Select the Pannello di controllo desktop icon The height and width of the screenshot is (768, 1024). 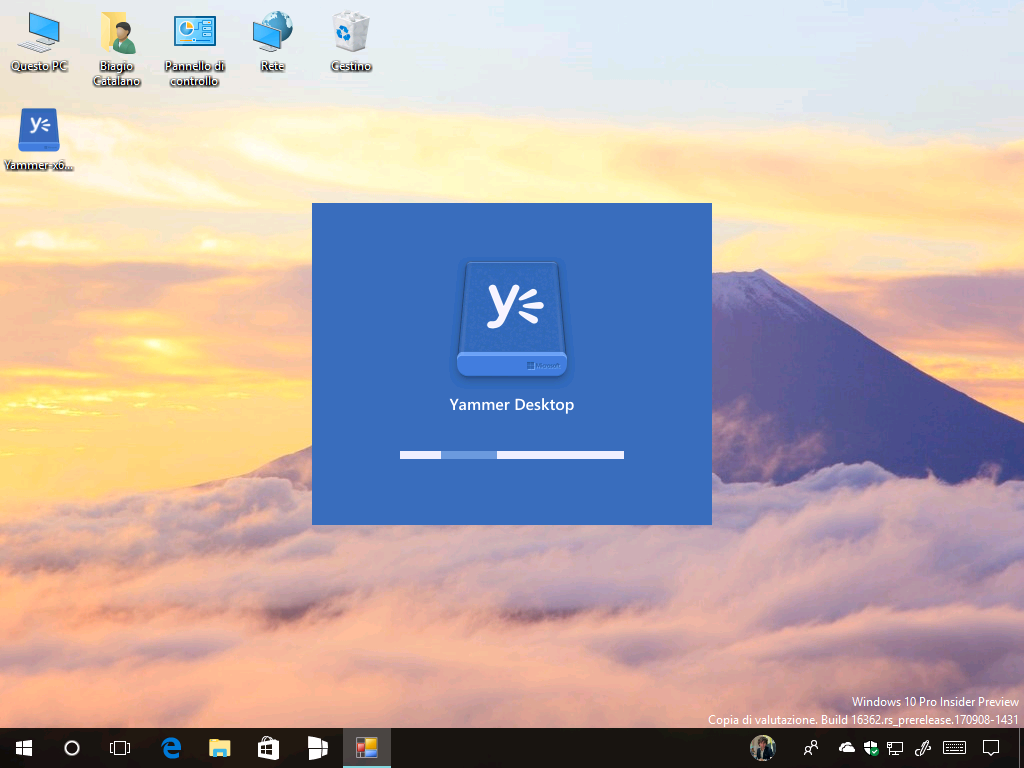[195, 50]
